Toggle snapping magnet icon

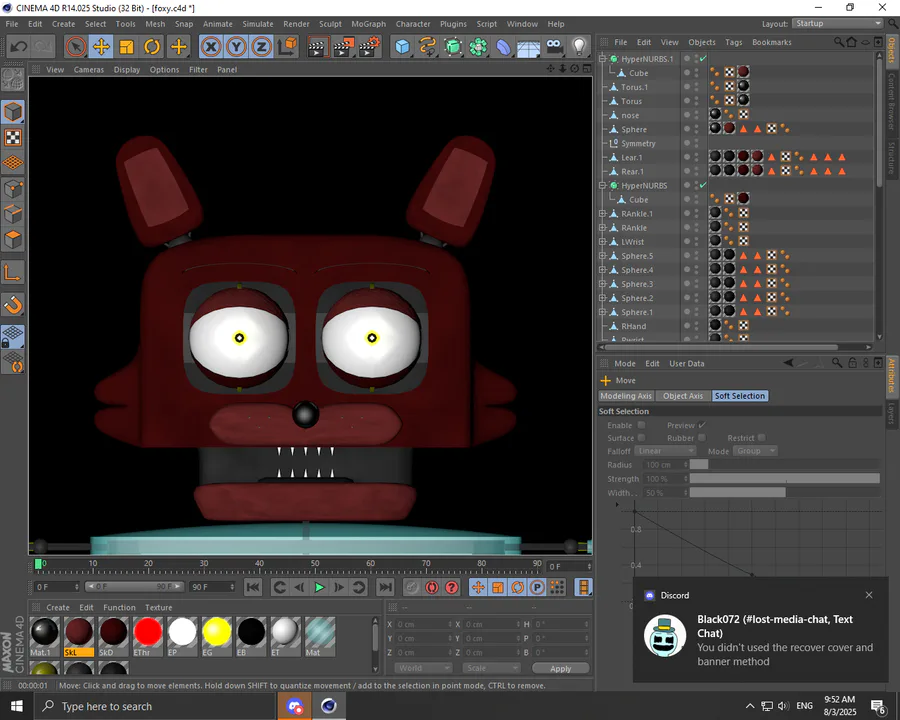coord(13,304)
